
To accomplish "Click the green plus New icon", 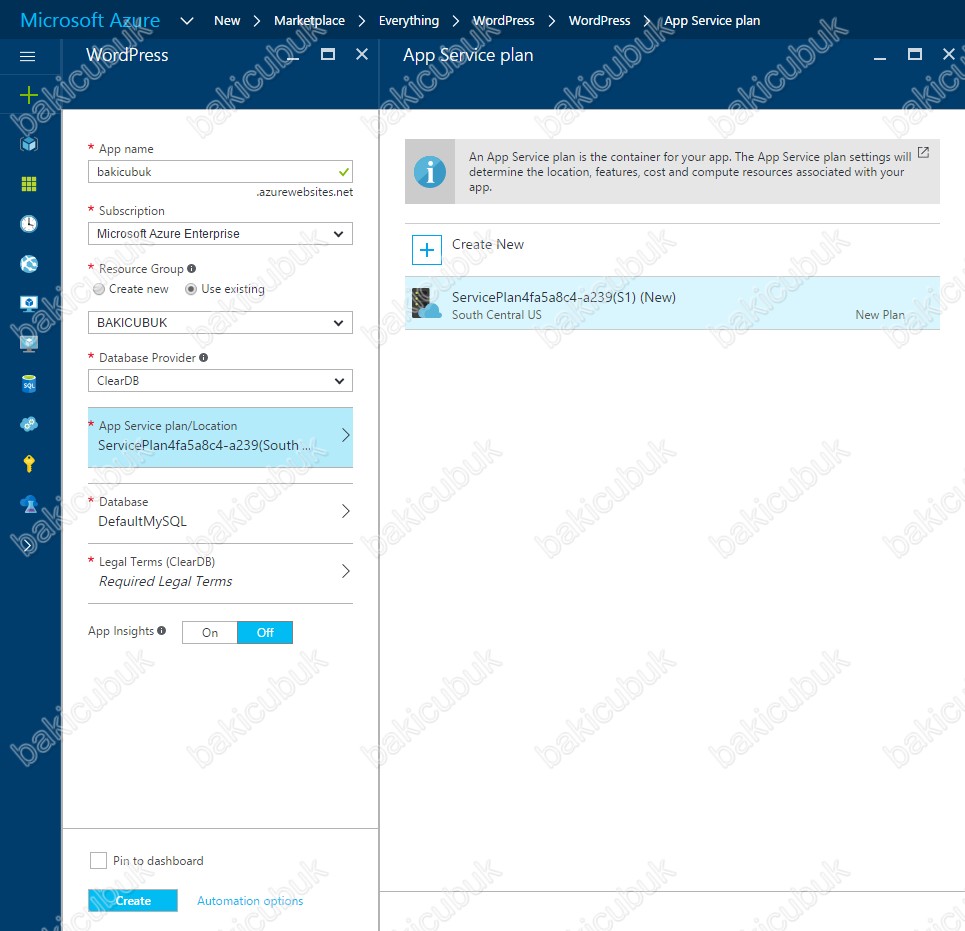I will click(x=28, y=95).
